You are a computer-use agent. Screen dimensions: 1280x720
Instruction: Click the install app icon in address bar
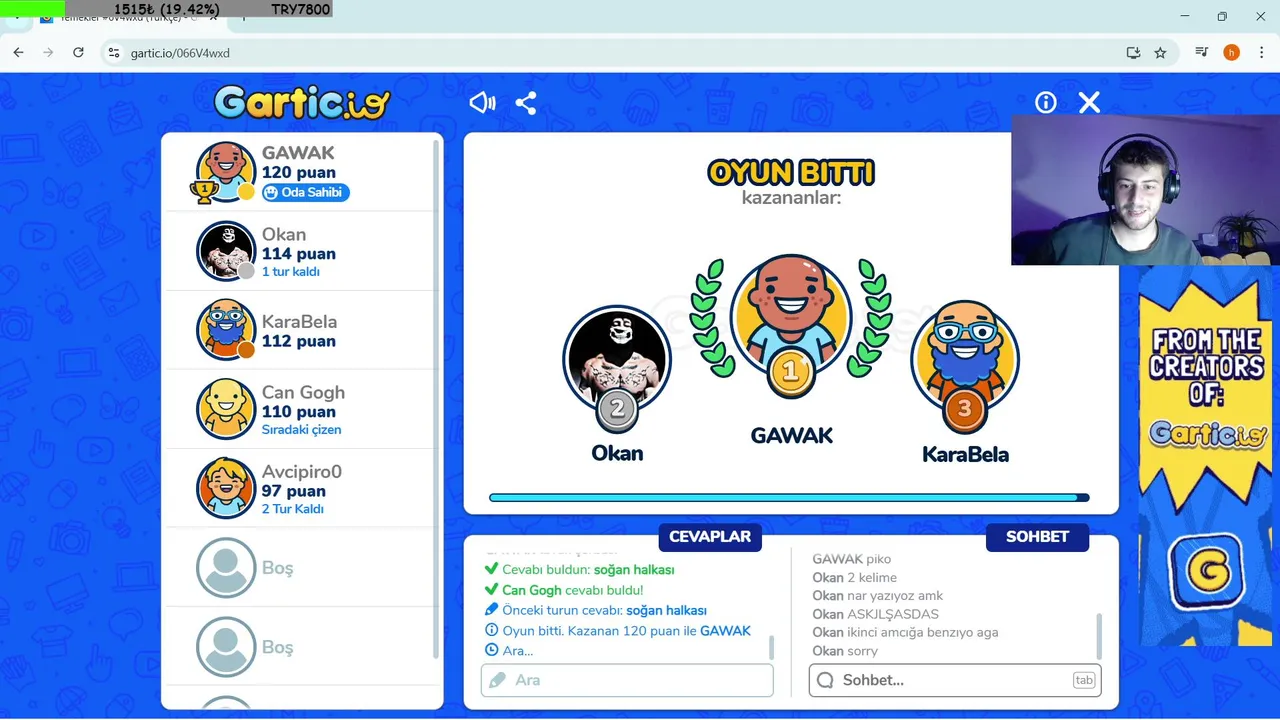[1133, 52]
